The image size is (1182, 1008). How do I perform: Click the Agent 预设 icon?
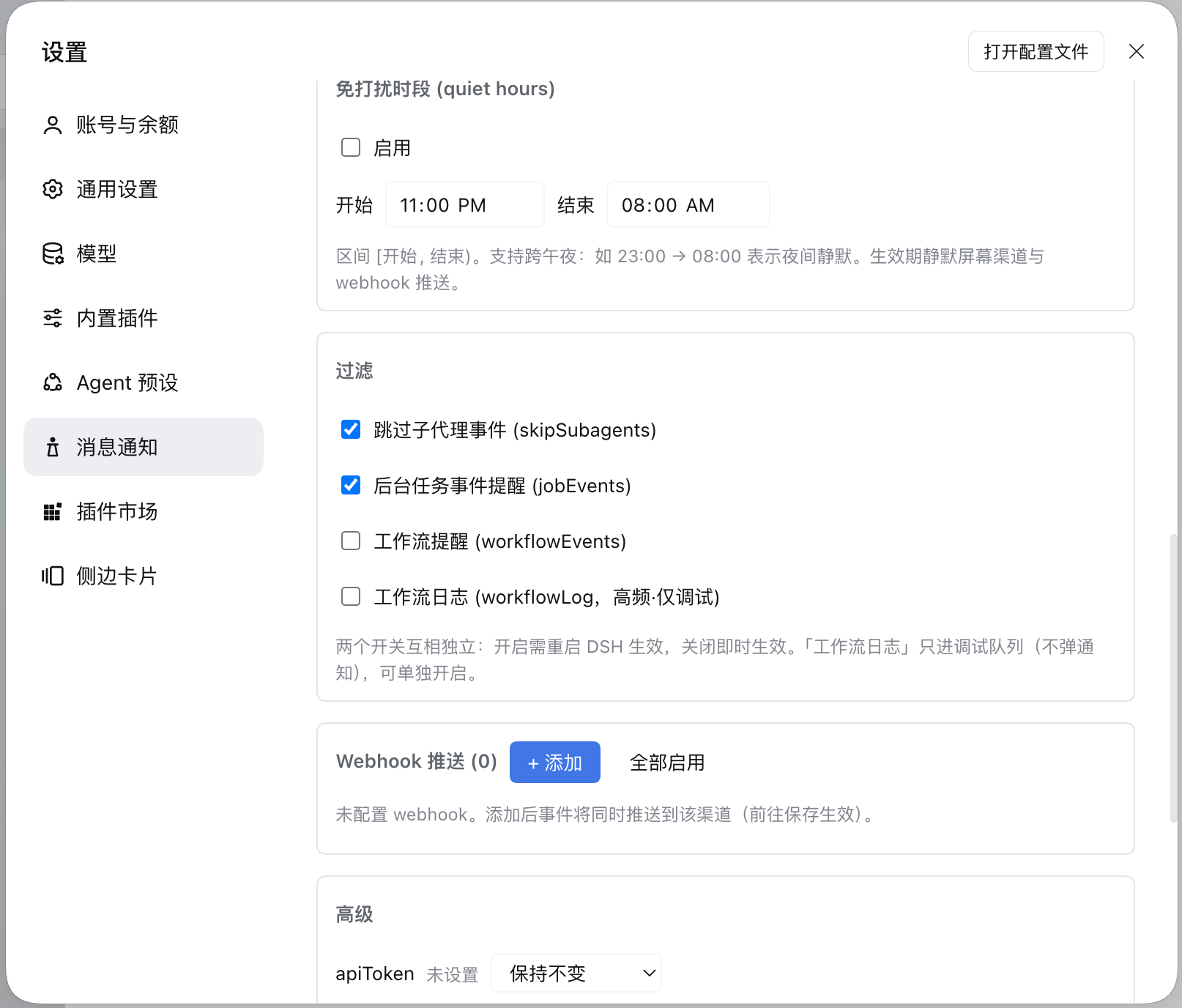tap(52, 383)
